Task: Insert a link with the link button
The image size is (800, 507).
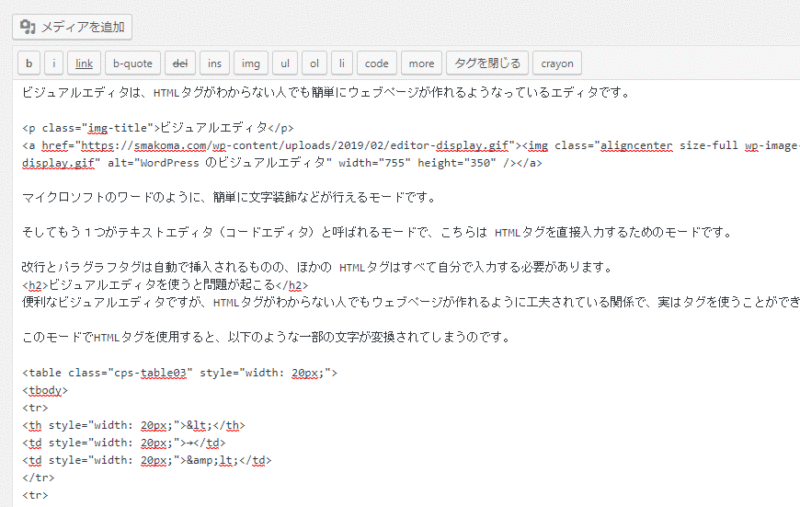Action: pyautogui.click(x=84, y=63)
